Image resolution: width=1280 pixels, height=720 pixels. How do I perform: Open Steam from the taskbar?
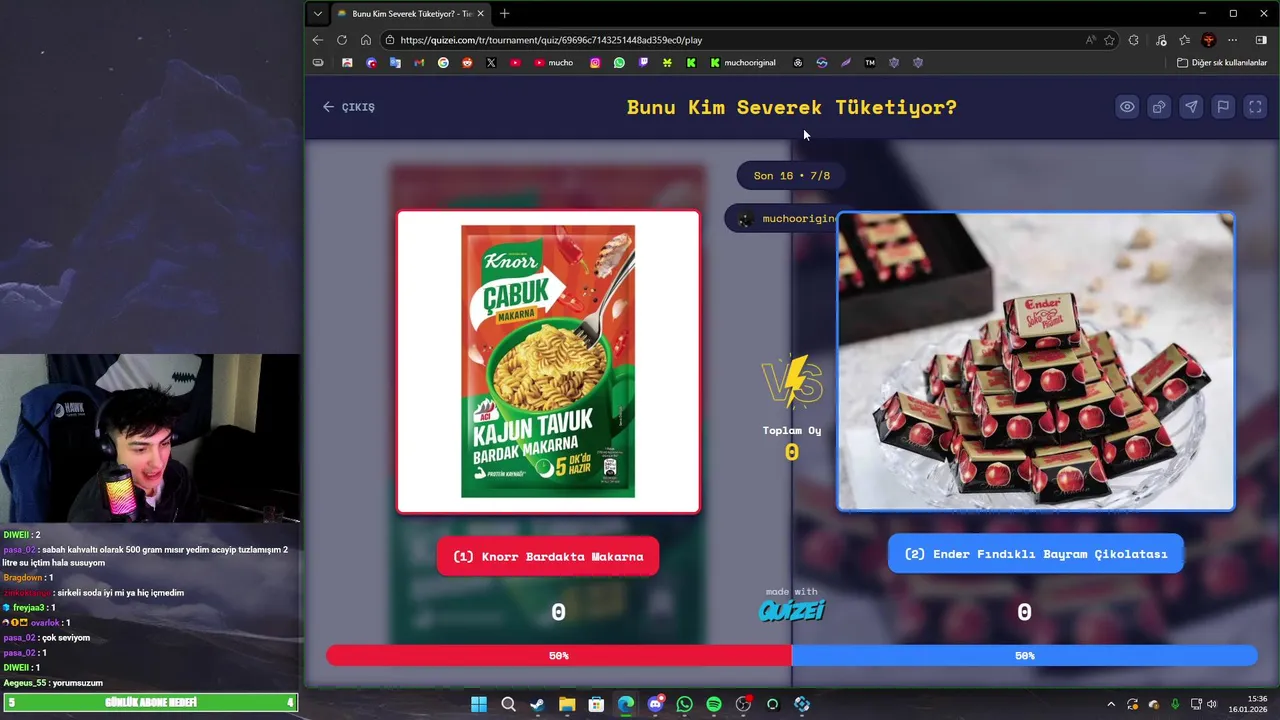[x=537, y=704]
